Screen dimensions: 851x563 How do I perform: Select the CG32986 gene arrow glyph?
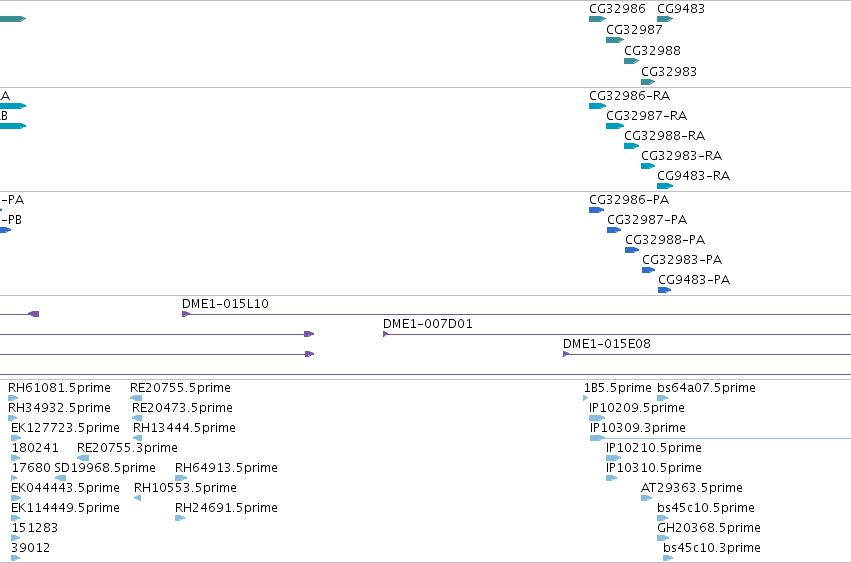coord(597,19)
